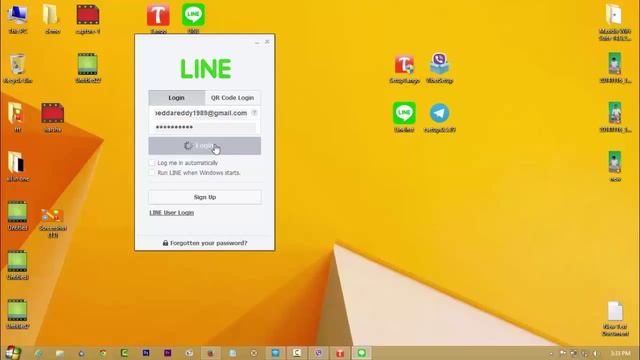
Task: Open the LINE User Login link
Action: pyautogui.click(x=171, y=213)
